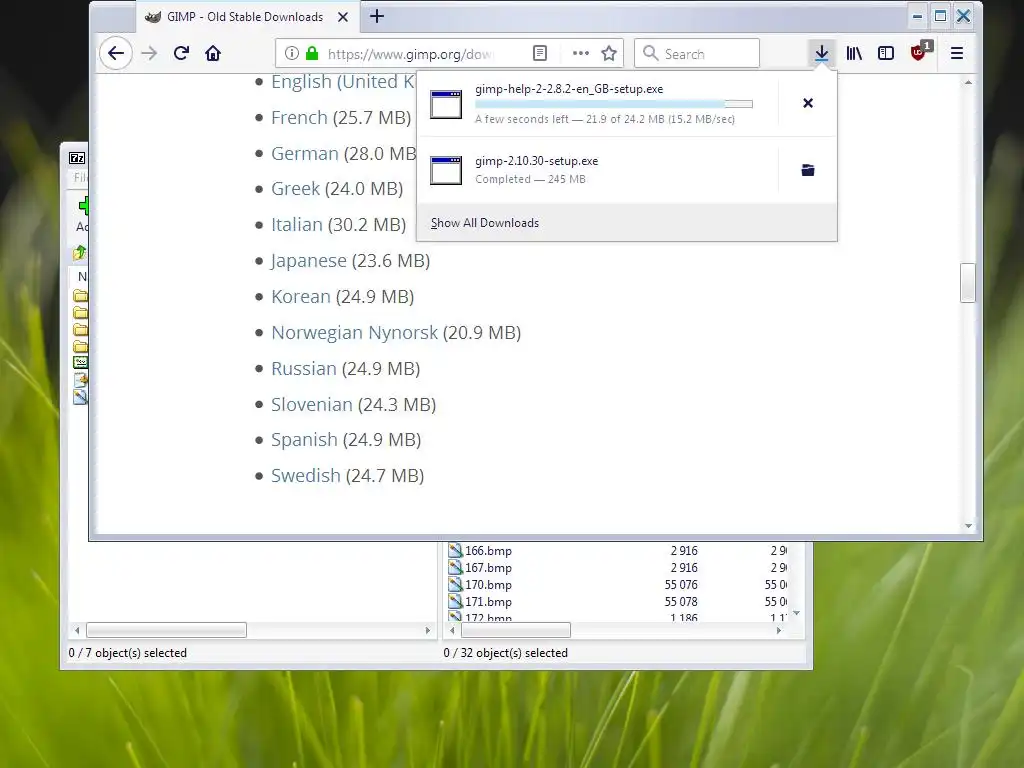Toggle reader view icon in address bar

pyautogui.click(x=540, y=54)
